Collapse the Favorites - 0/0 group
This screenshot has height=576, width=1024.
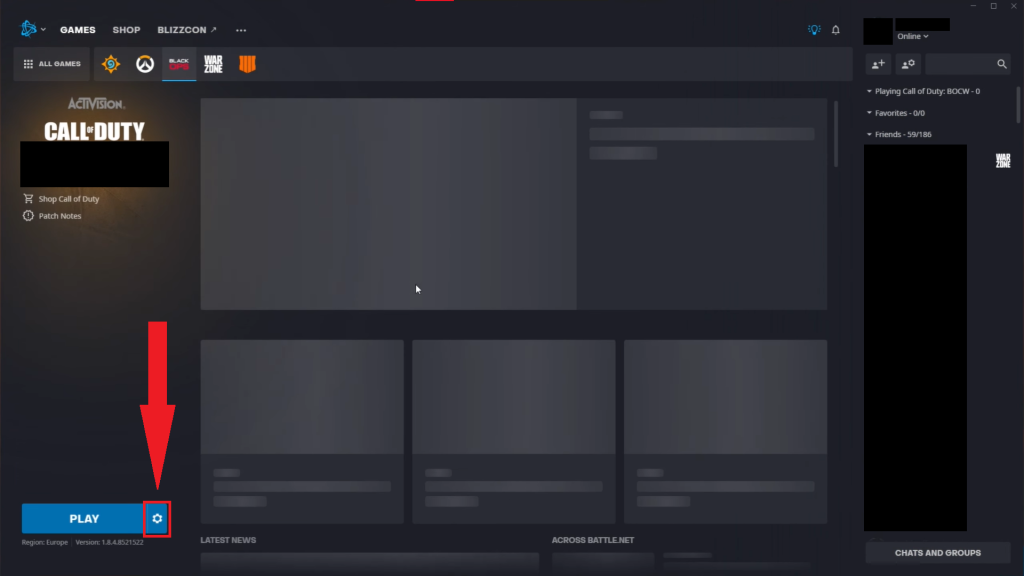click(896, 113)
